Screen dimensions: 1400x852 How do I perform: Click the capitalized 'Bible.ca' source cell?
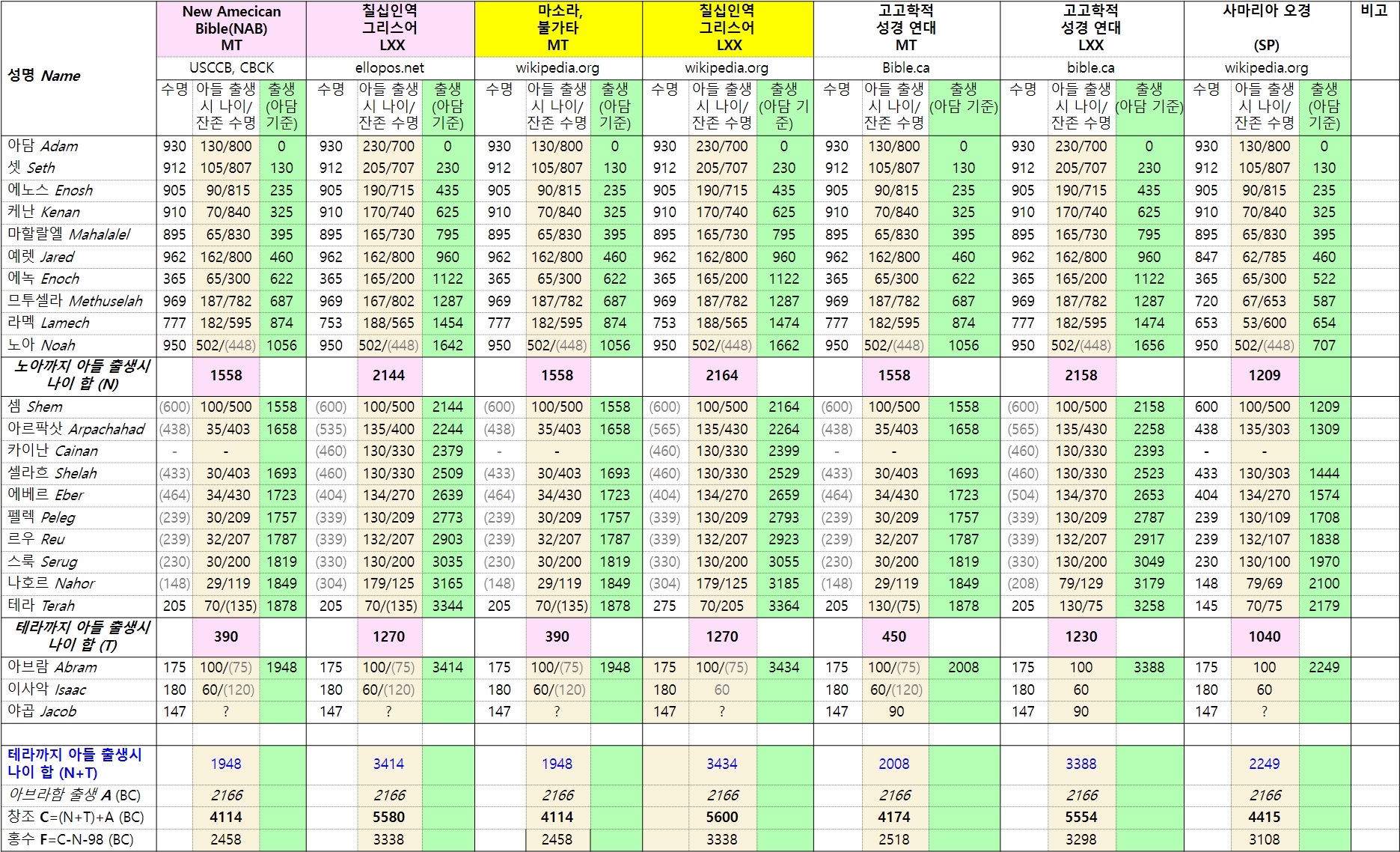click(906, 67)
